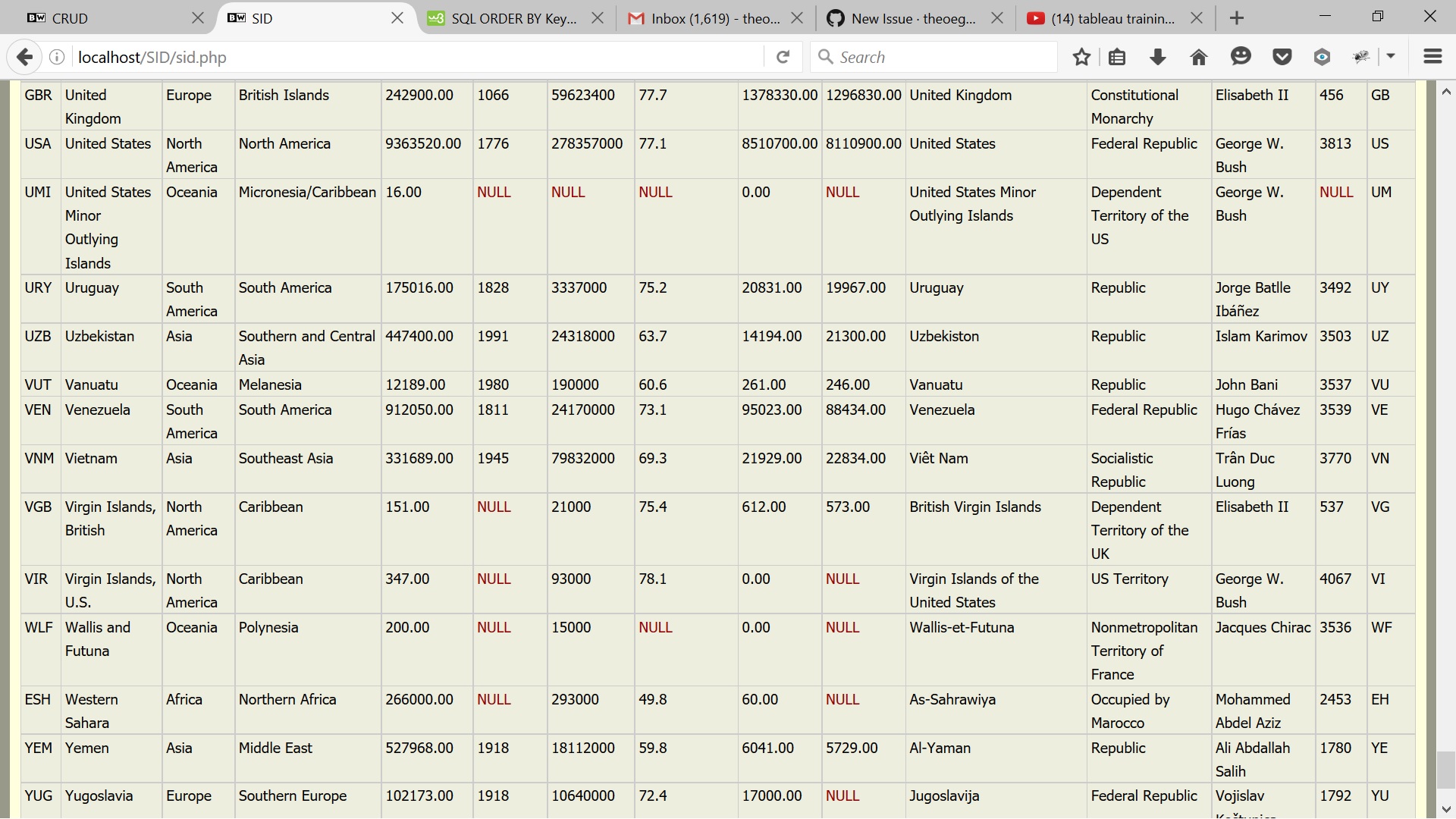Image resolution: width=1456 pixels, height=819 pixels.
Task: Open the bookmarks list icon
Action: [x=1117, y=57]
